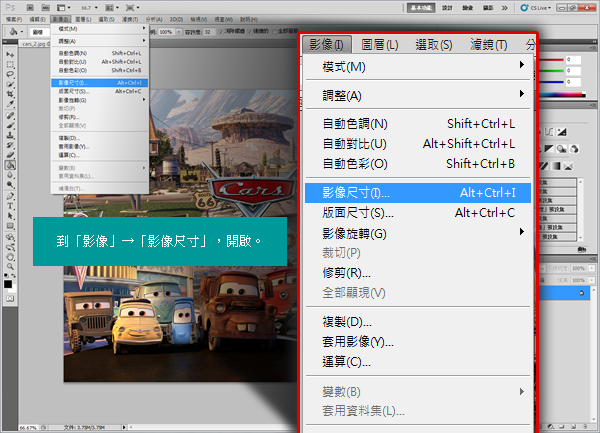Adjust the red channel slider in Color panel
This screenshot has width=600, height=433.
[x=551, y=60]
